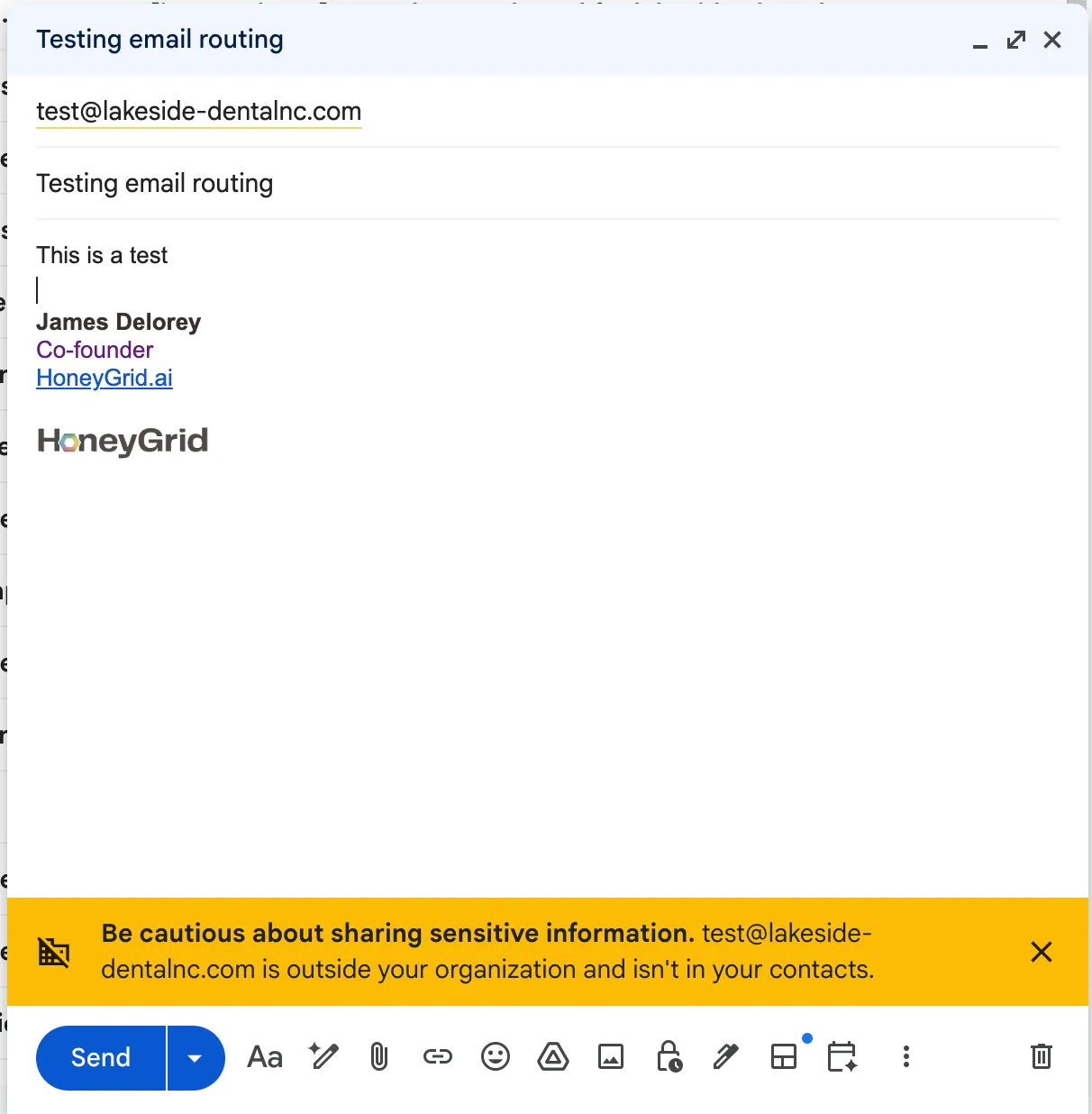Insert your email signature
The image size is (1092, 1114).
pos(726,1057)
